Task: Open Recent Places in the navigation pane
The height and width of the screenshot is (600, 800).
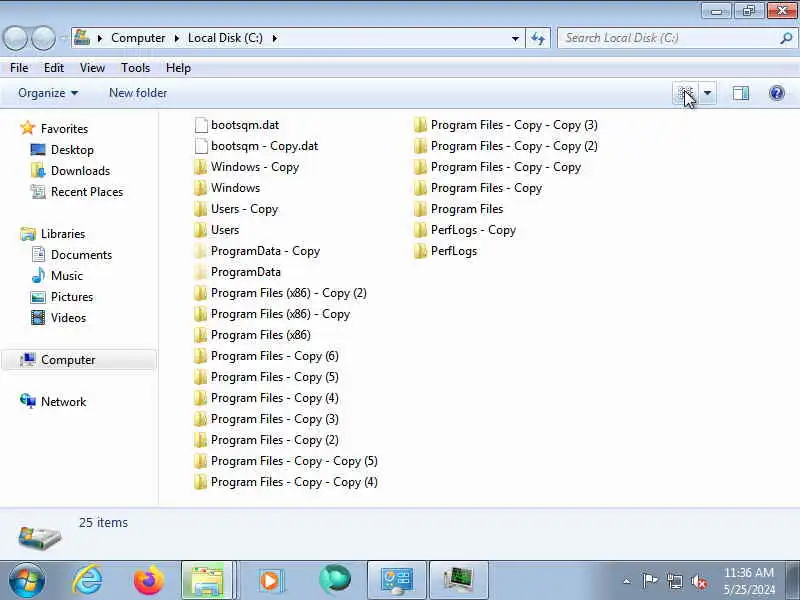Action: pos(87,192)
